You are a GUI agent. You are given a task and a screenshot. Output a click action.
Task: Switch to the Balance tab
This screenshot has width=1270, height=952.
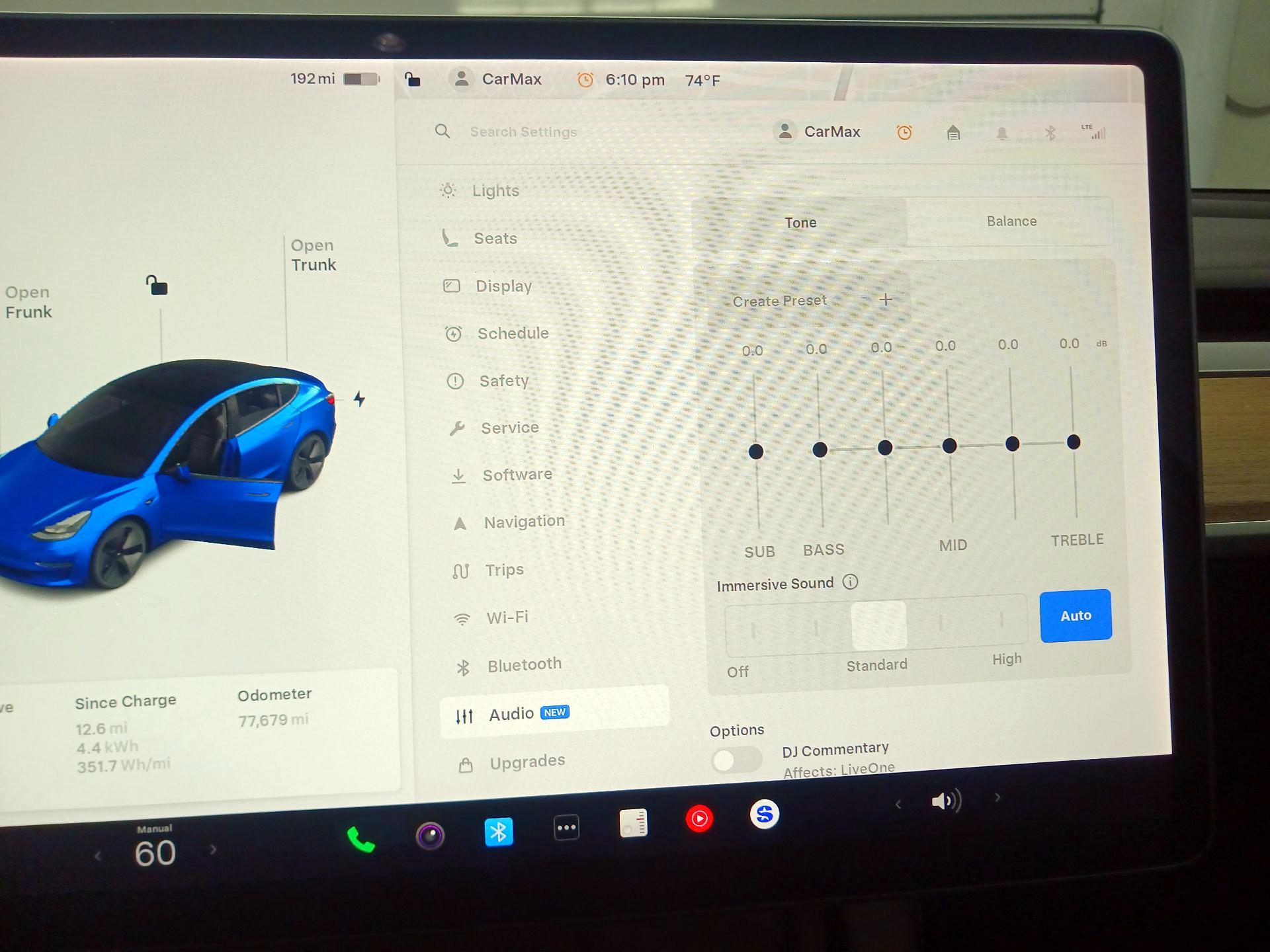coord(1011,221)
